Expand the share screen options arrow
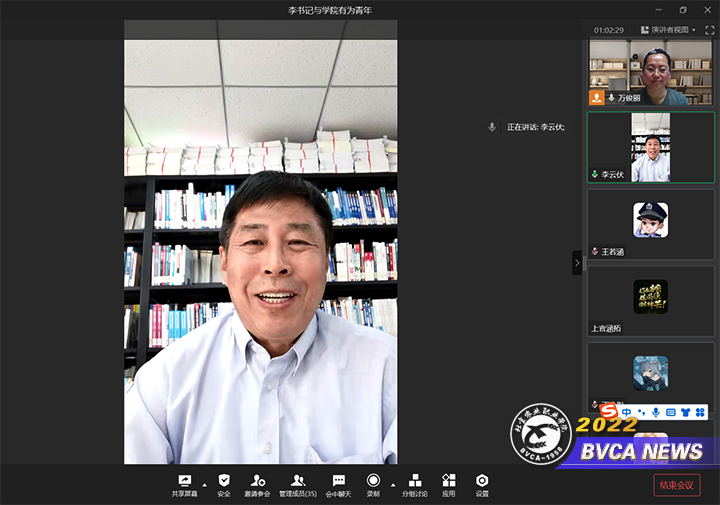This screenshot has height=505, width=720. [x=205, y=485]
